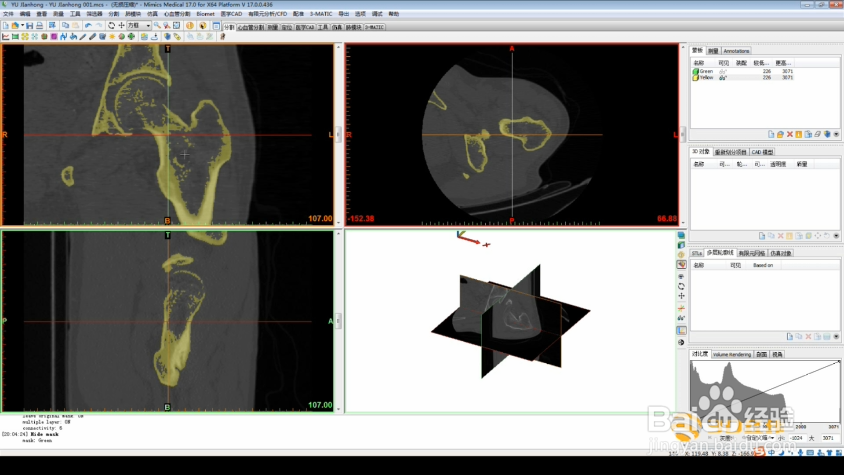Click the Calculate 3D download-style icon
Screen dimensions: 844x475
tap(154, 37)
